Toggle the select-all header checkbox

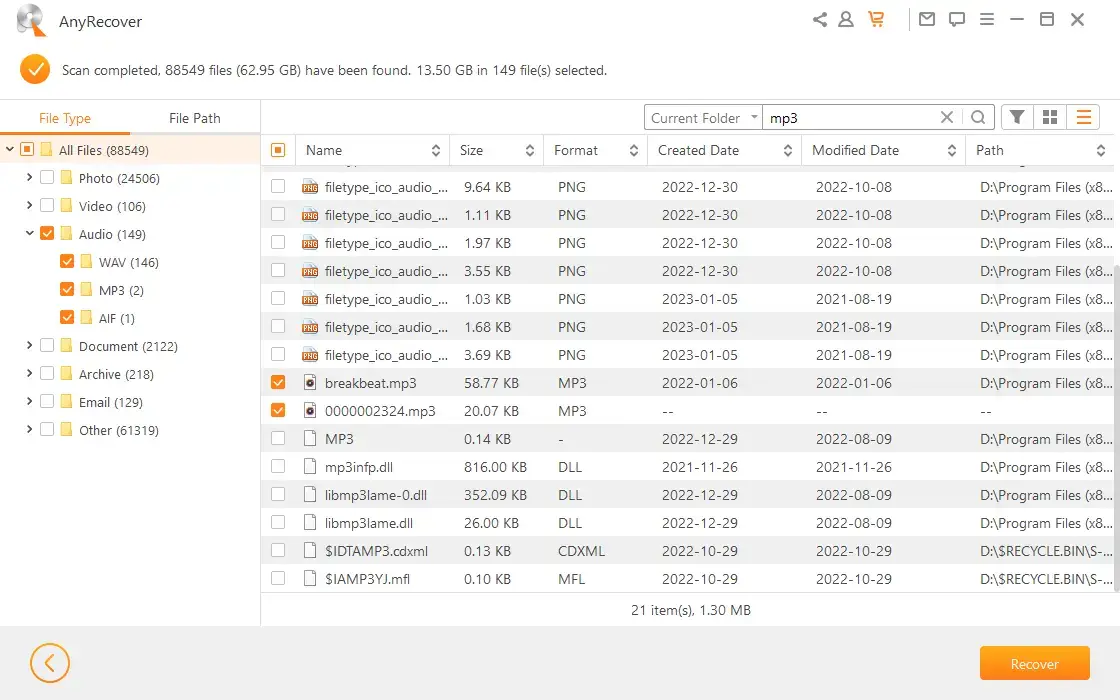point(278,150)
